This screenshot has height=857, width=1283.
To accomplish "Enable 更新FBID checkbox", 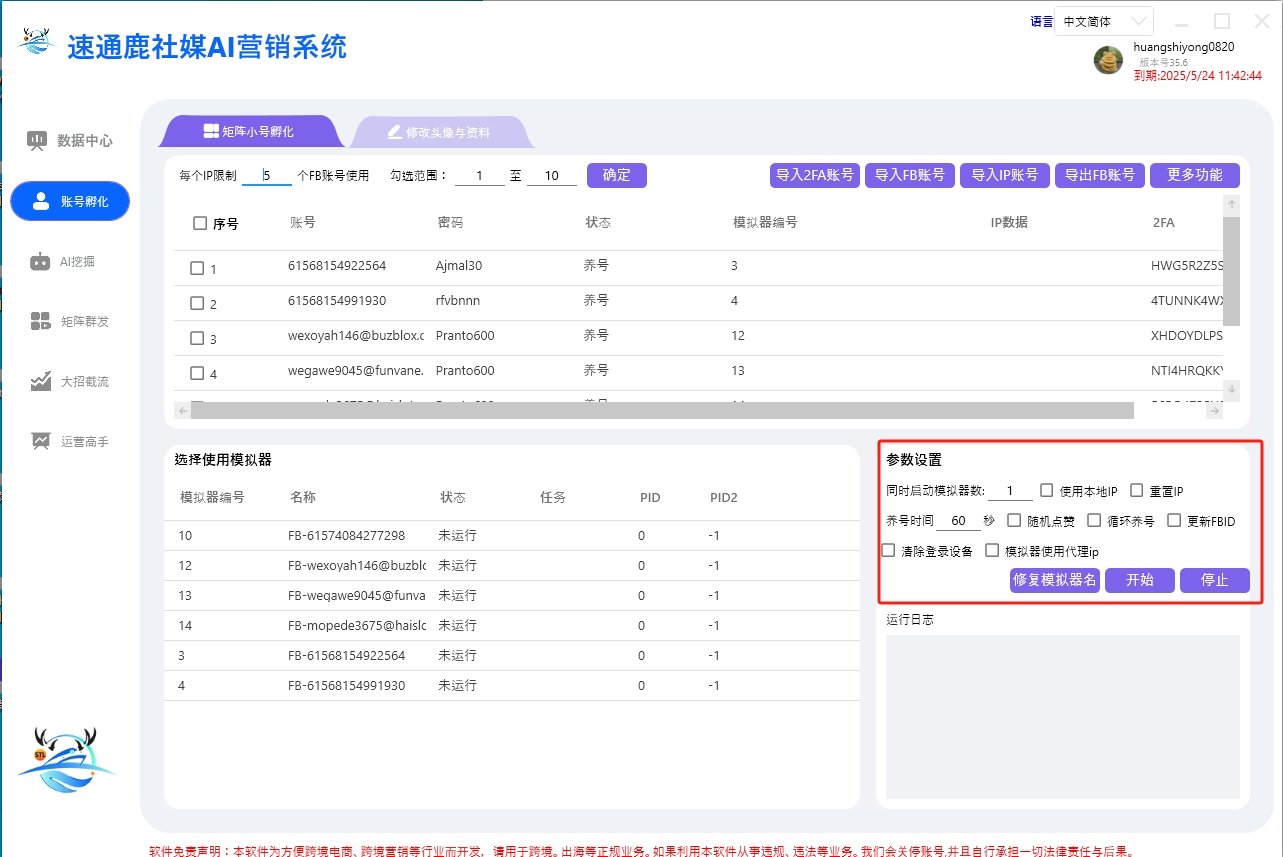I will point(1174,520).
